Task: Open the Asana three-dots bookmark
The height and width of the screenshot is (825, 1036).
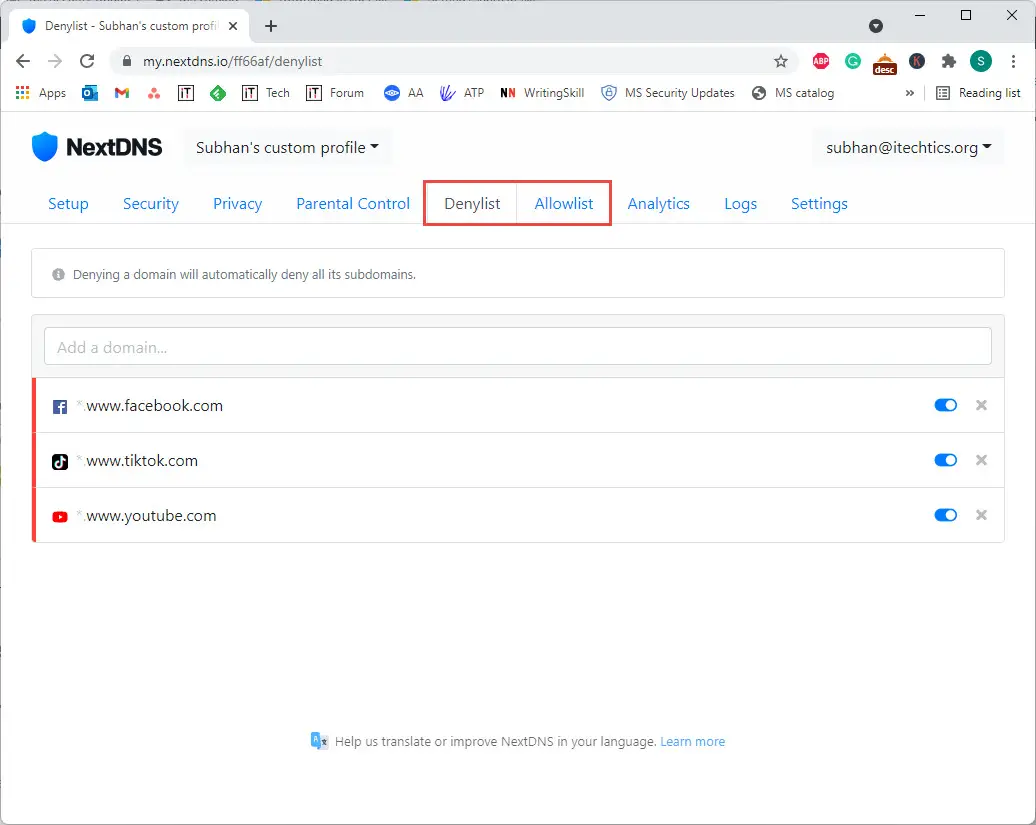Action: 154,93
